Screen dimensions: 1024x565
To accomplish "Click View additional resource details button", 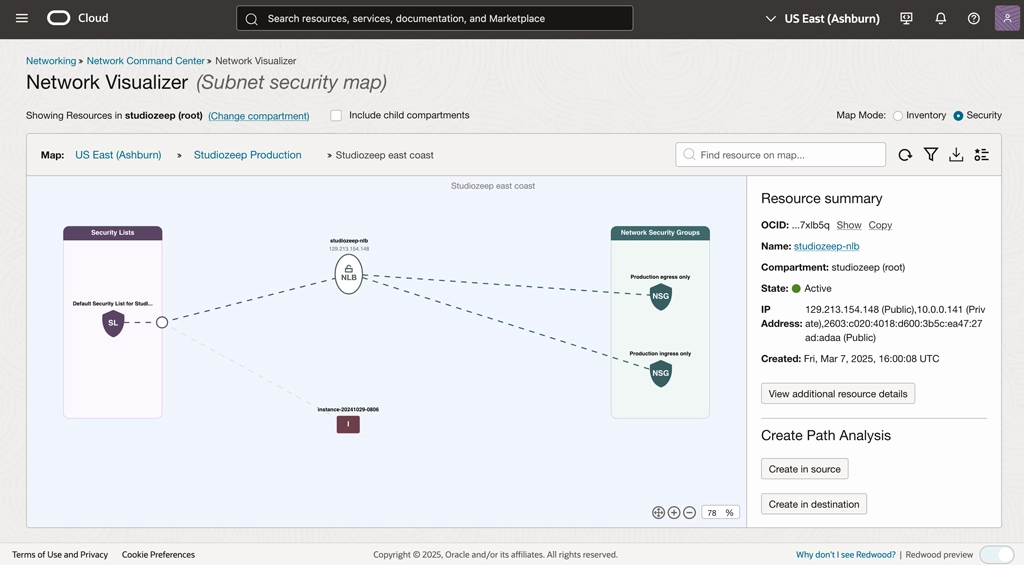I will tap(837, 394).
